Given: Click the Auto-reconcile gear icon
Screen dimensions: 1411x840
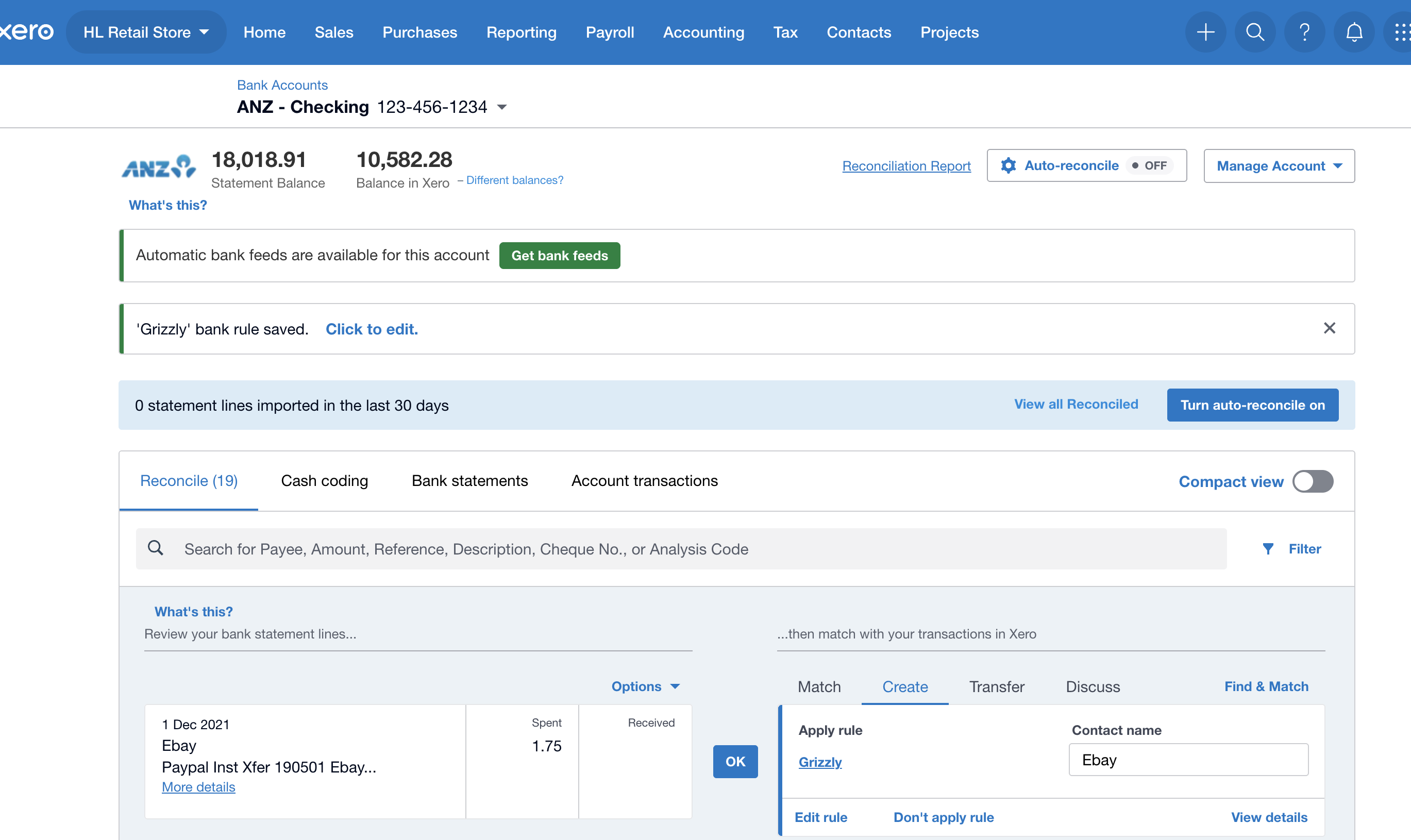Looking at the screenshot, I should click(1008, 165).
